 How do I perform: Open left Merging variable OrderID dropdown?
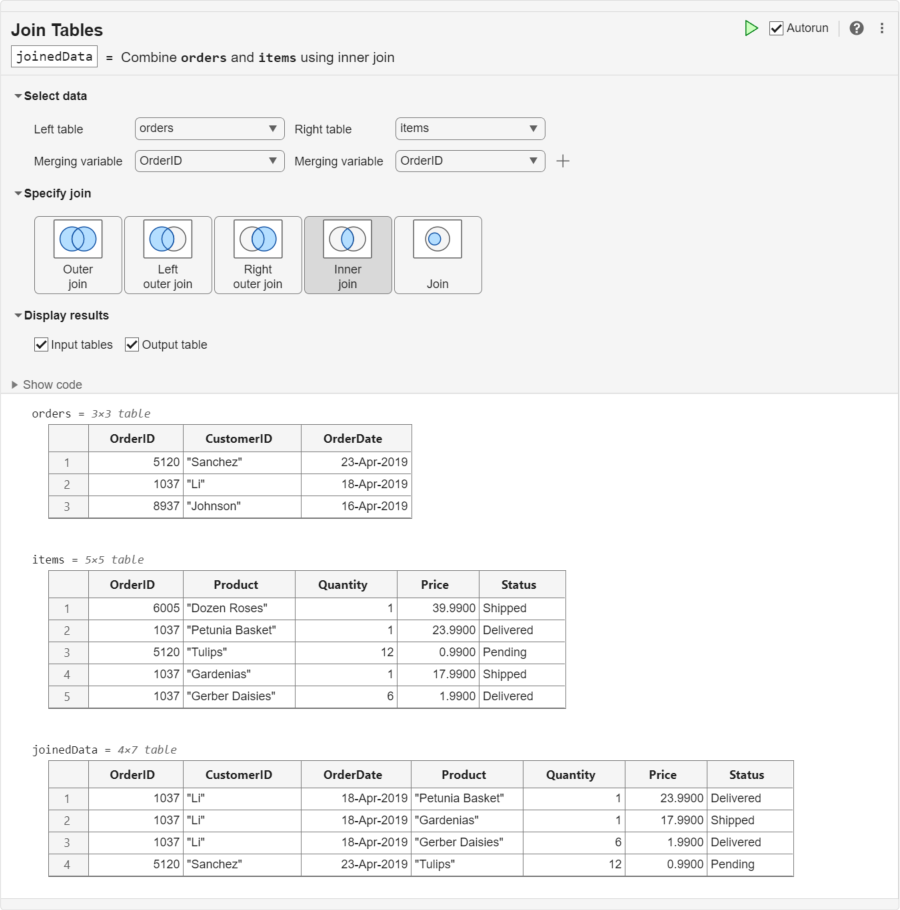[210, 161]
